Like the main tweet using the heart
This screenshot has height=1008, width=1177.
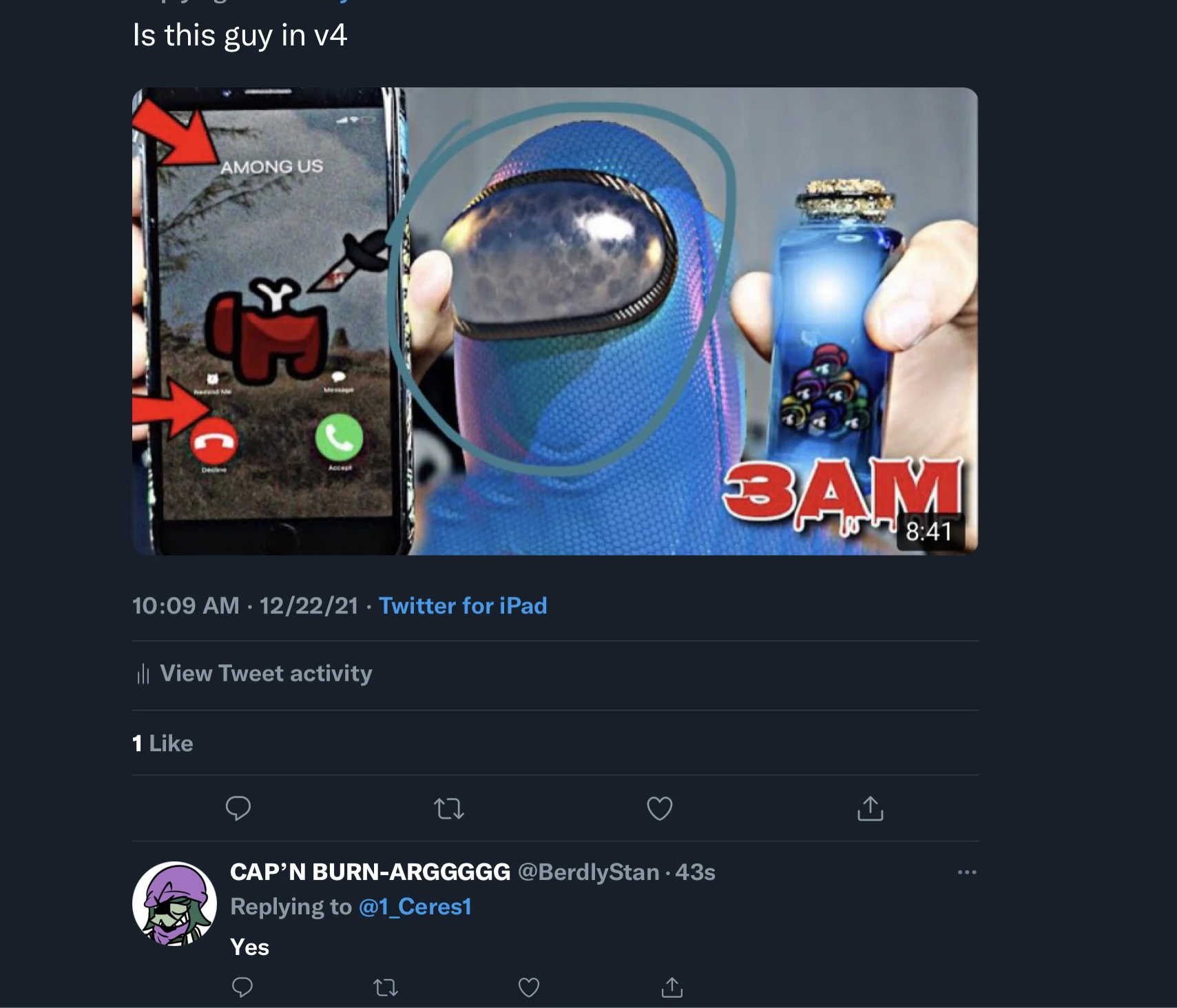click(660, 808)
